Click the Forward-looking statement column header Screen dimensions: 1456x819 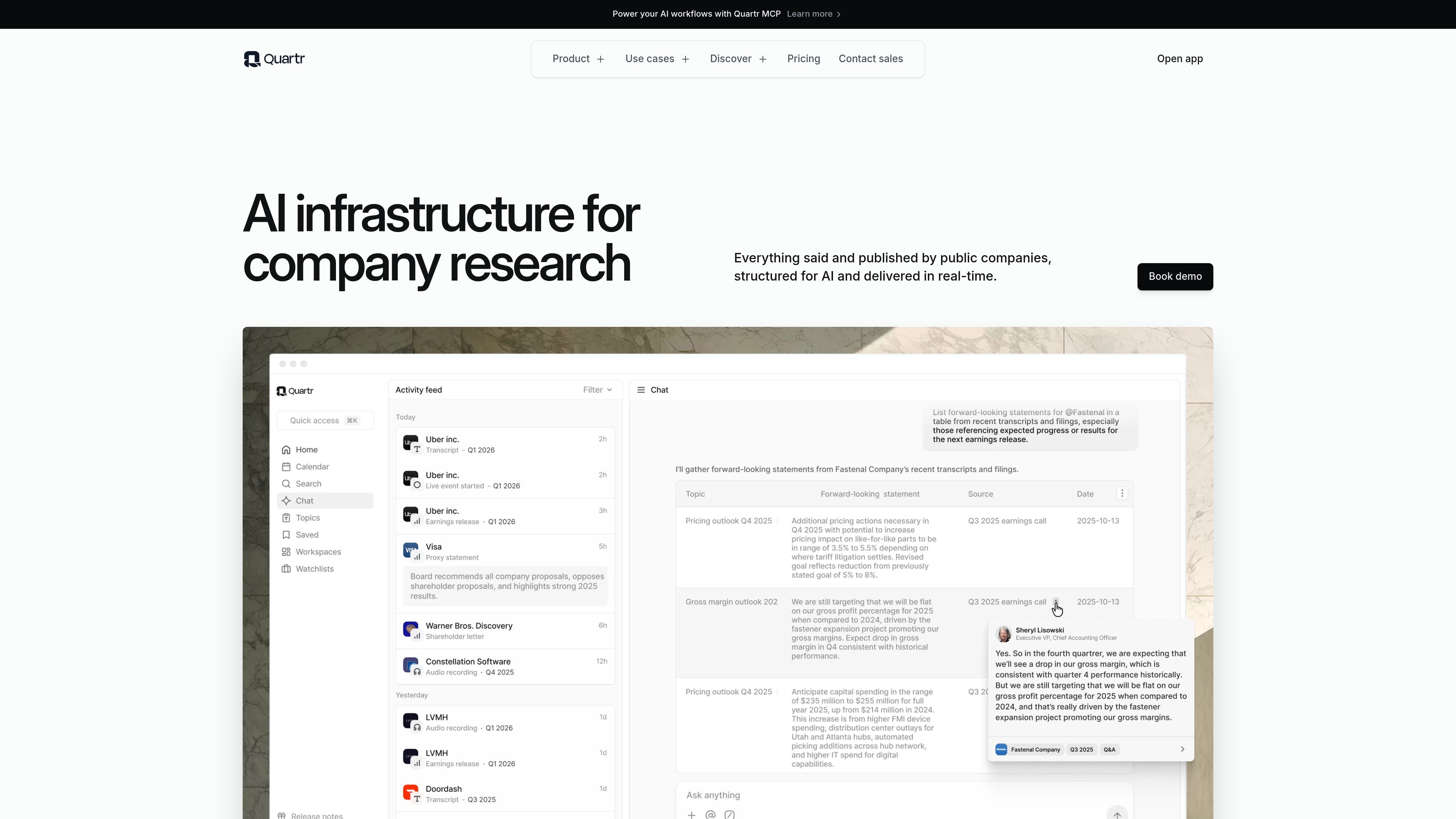pos(870,494)
